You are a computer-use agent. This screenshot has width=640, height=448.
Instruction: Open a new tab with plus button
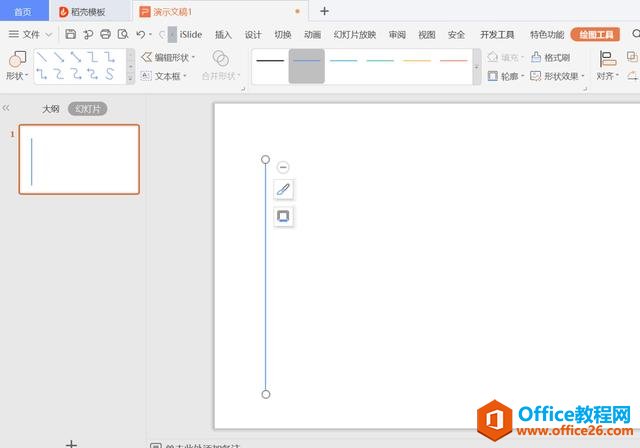(x=324, y=11)
